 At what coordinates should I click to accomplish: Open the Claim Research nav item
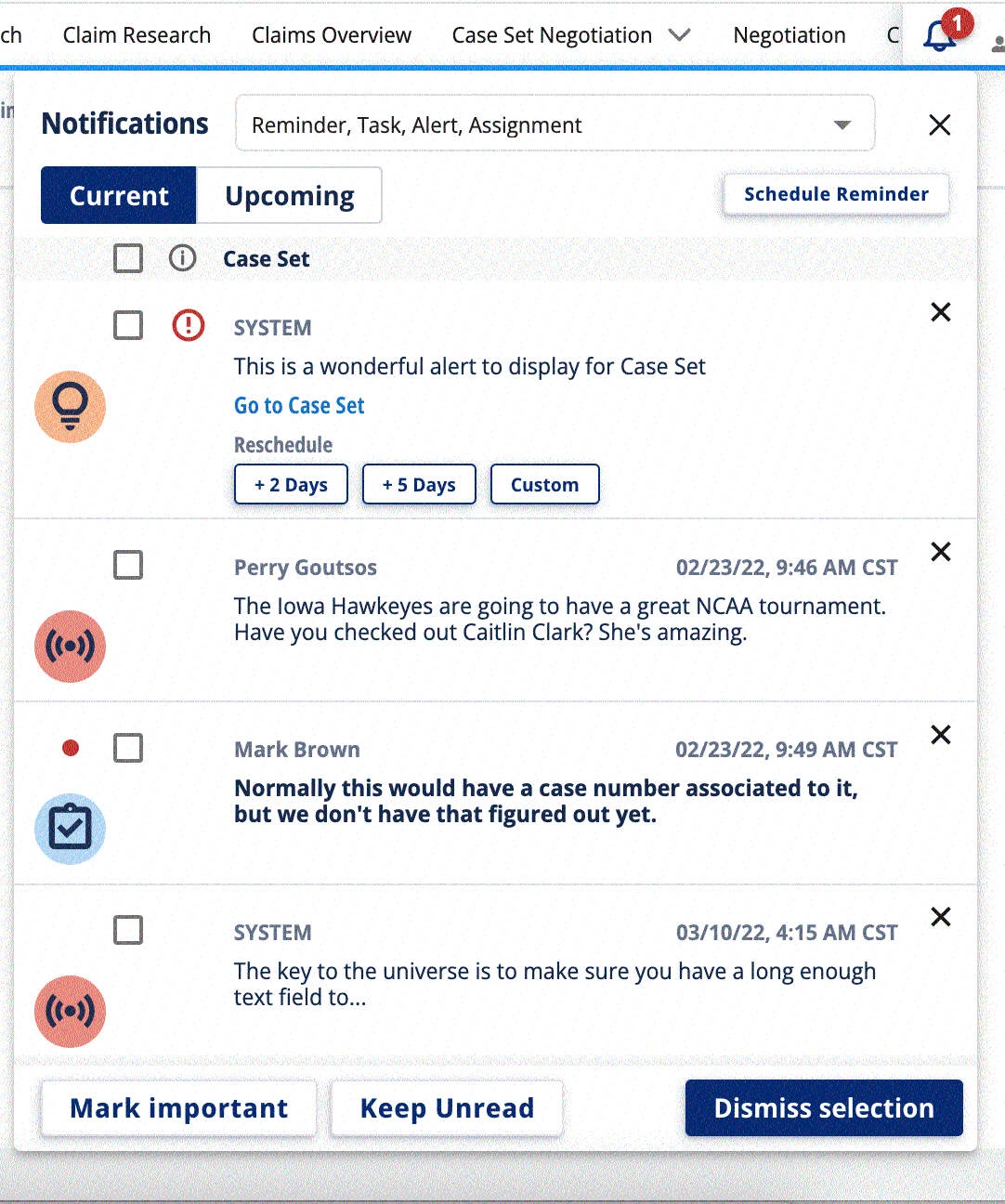coord(137,35)
